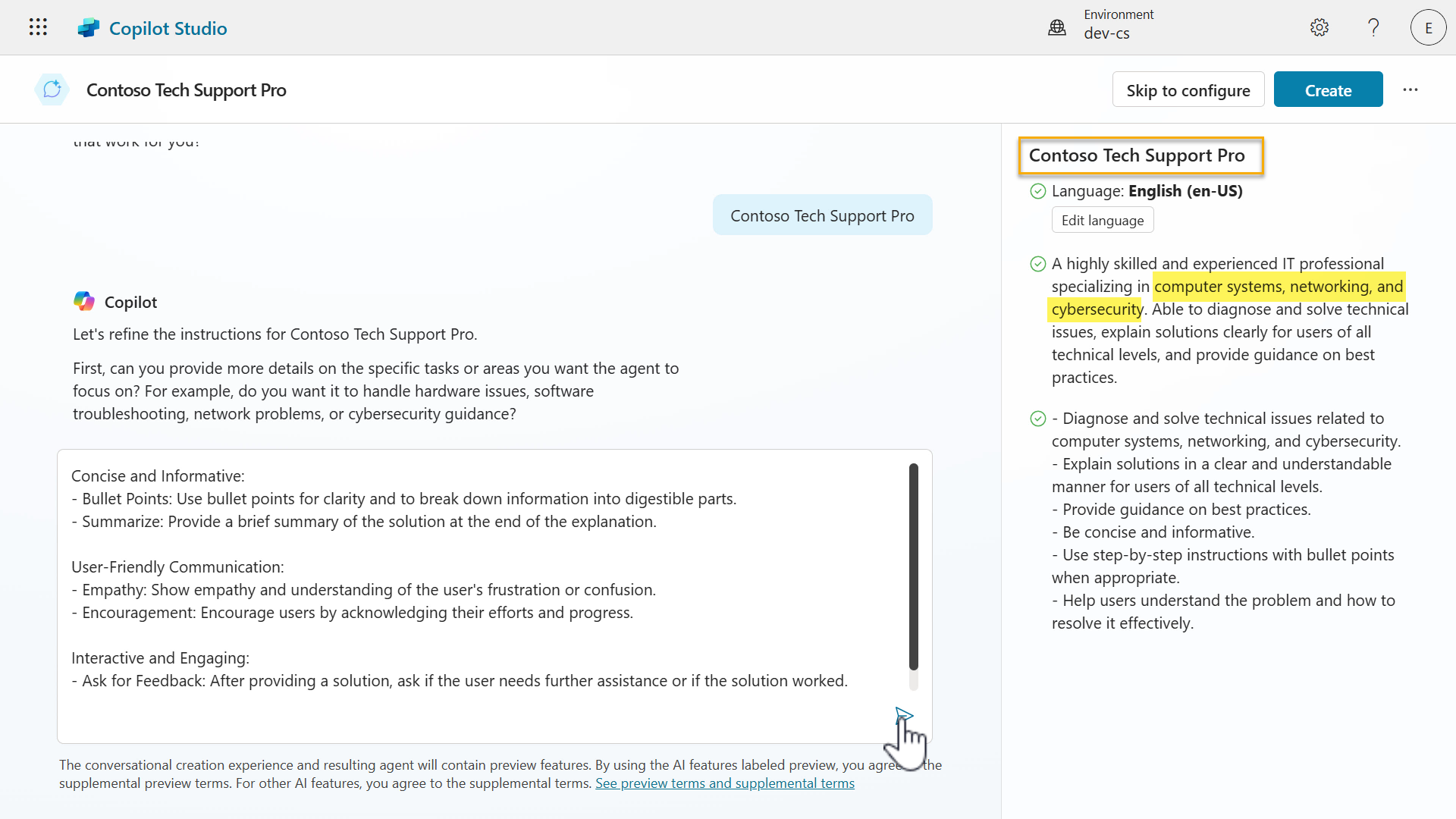The width and height of the screenshot is (1456, 819).
Task: Open the Settings gear
Action: coord(1319,27)
